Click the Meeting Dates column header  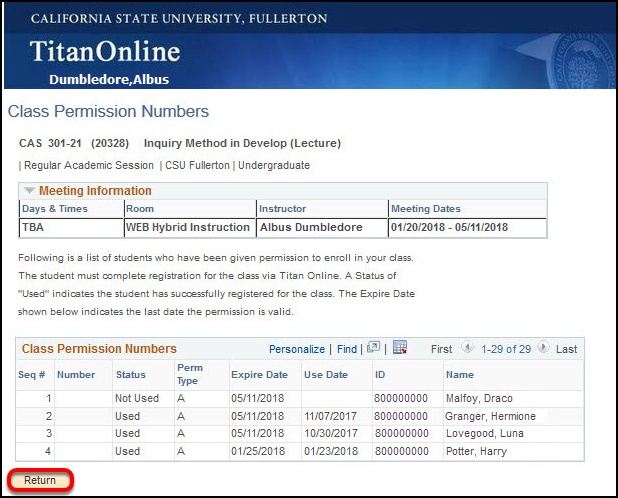[426, 209]
